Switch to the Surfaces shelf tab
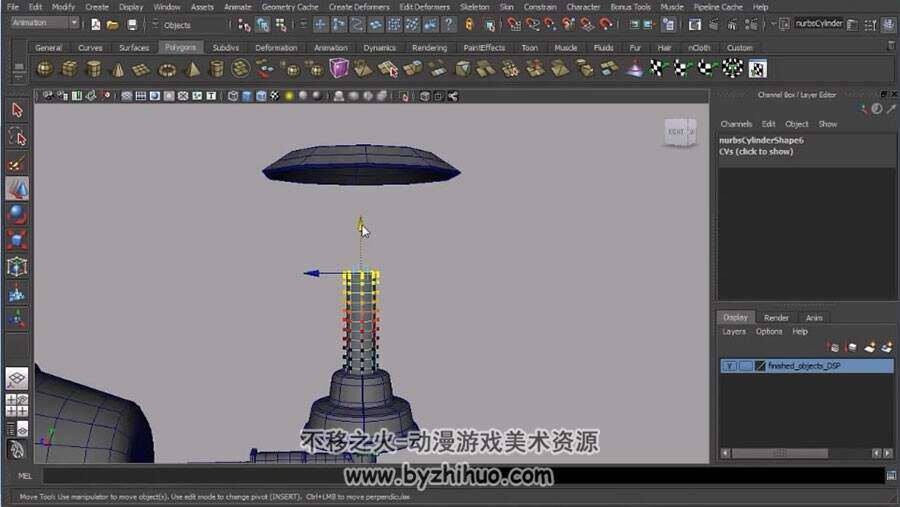900x507 pixels. [134, 48]
